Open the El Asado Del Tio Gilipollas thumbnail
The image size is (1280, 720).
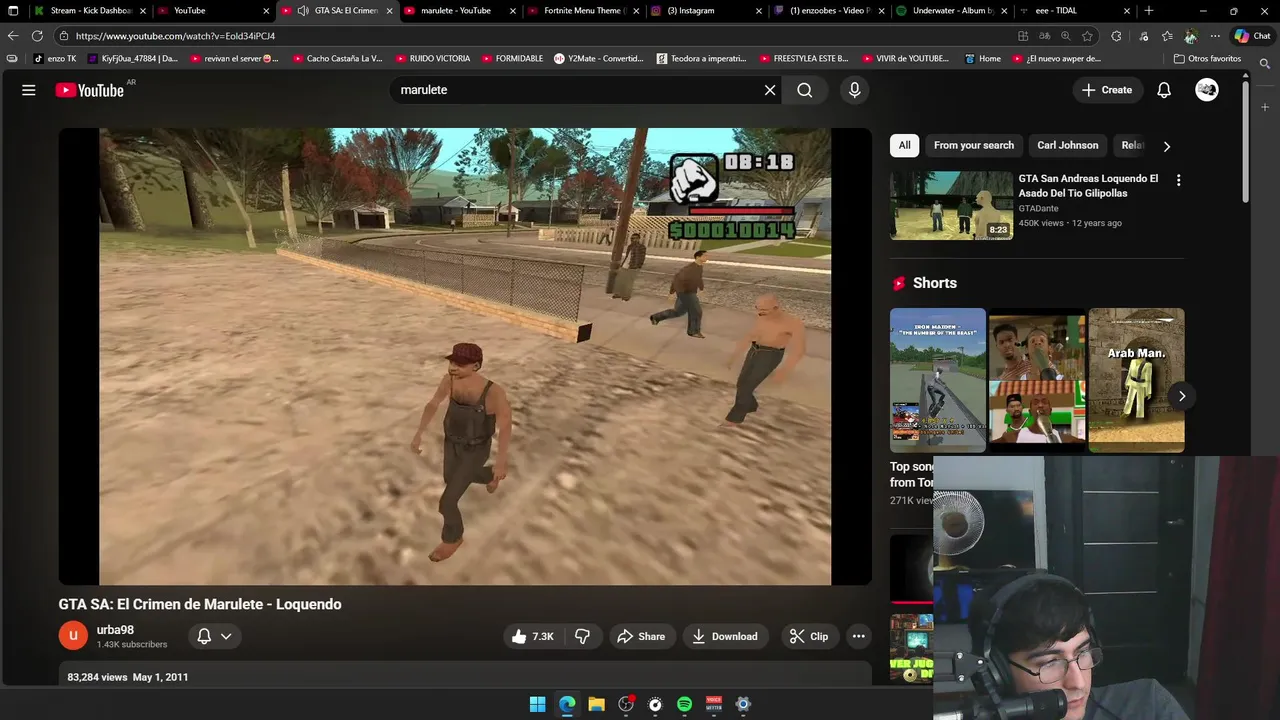(x=951, y=205)
